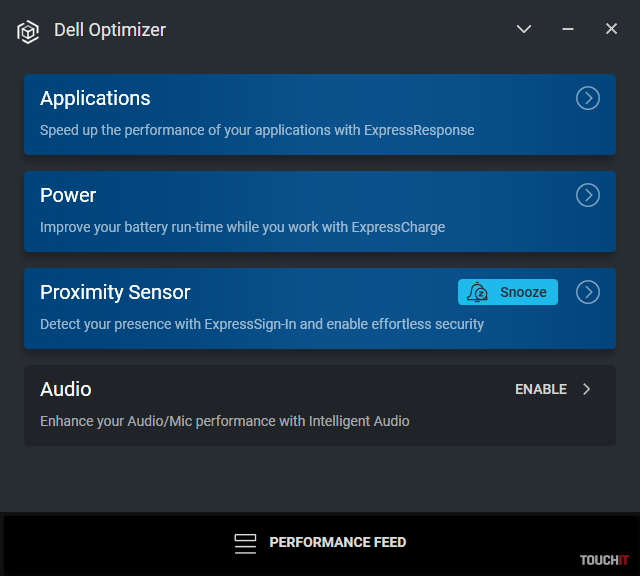Open Proximity Sensor via circled arrow icon

(588, 292)
